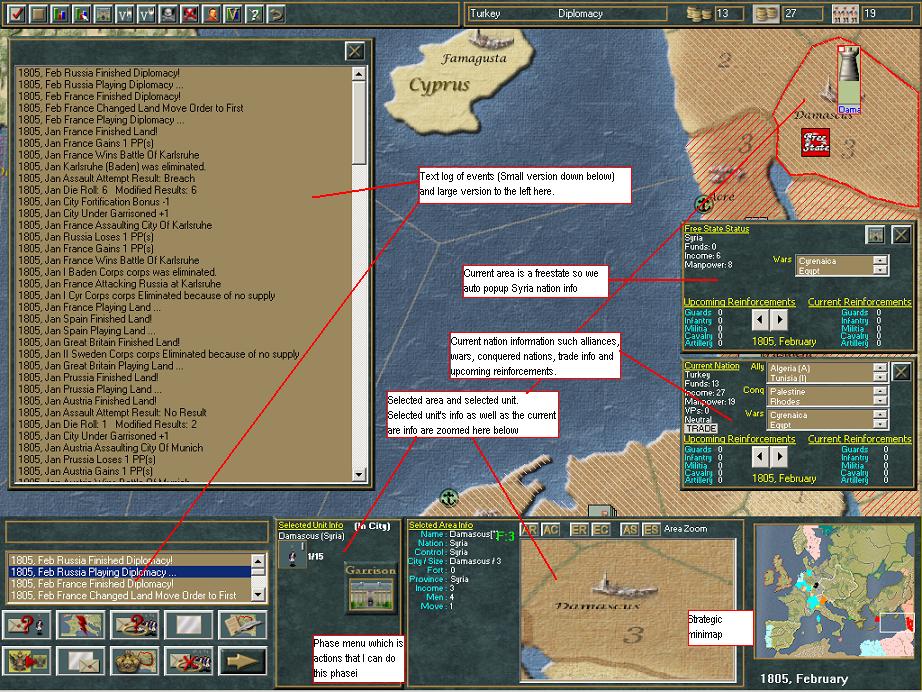The image size is (922, 692).
Task: Click the map icon button in Free State Status panel
Action: click(x=876, y=235)
